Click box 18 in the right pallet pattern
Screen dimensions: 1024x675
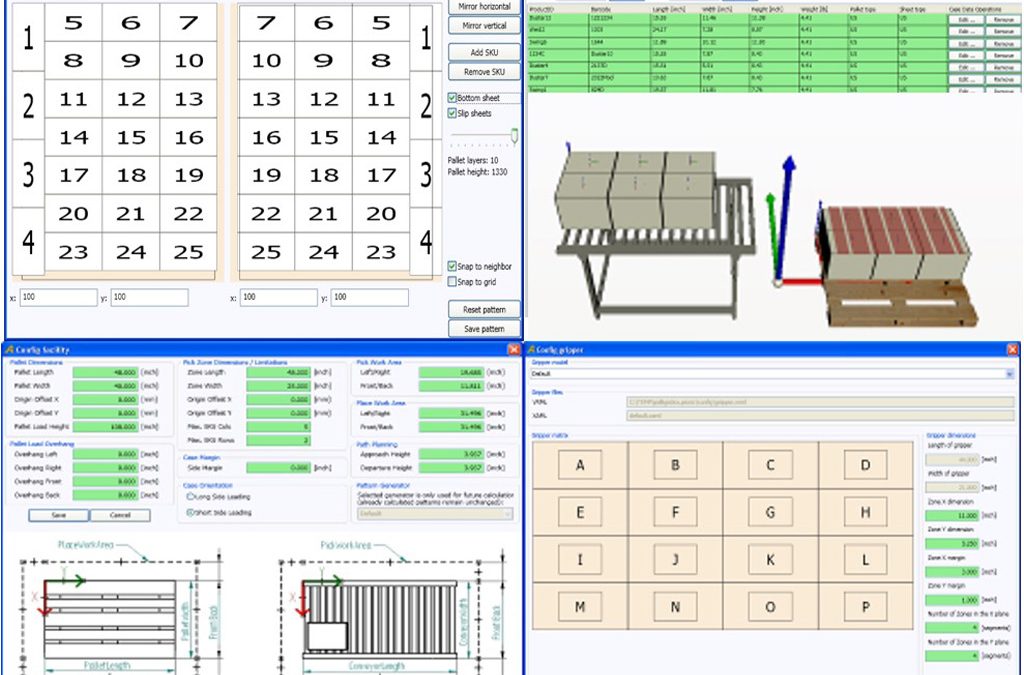[323, 176]
